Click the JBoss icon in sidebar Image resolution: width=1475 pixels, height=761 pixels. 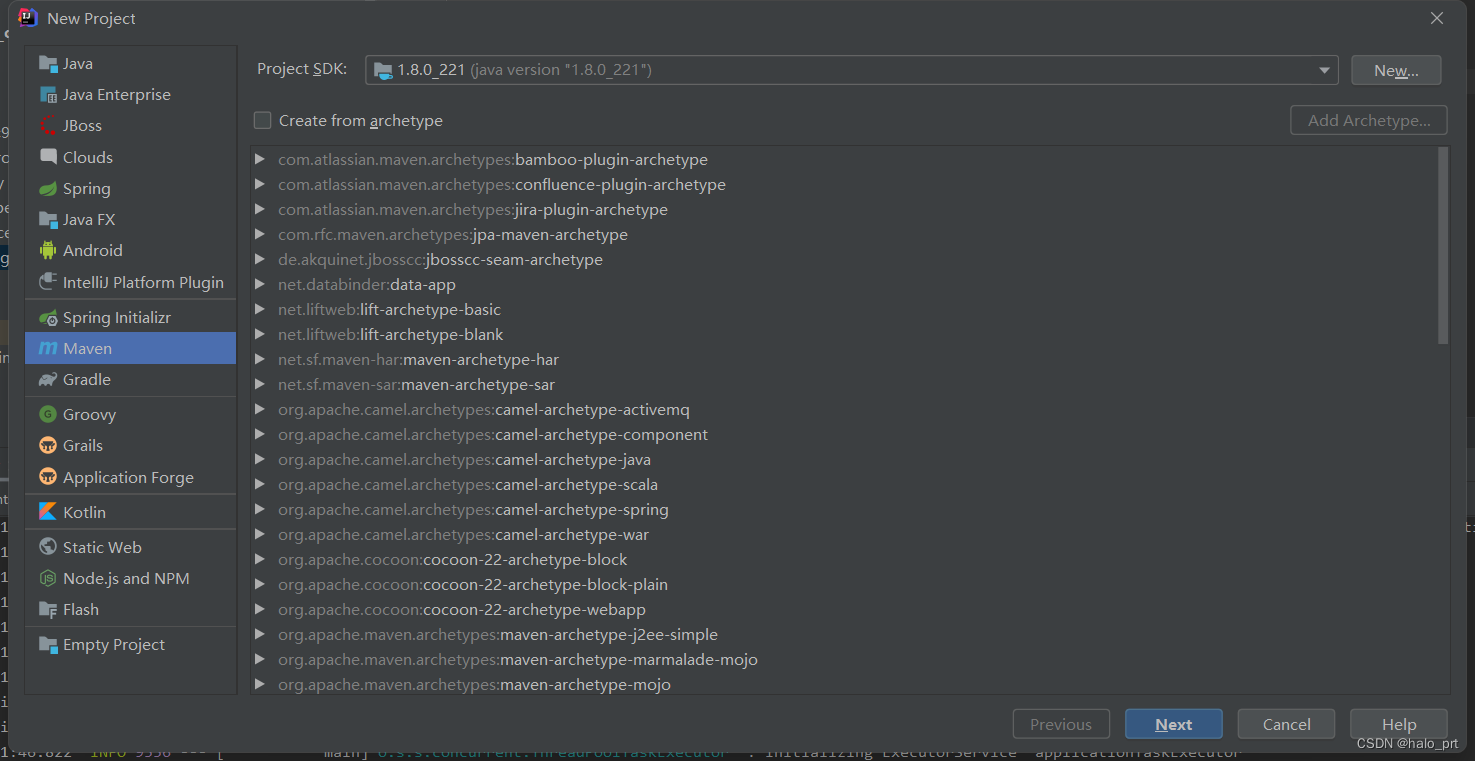tap(48, 126)
